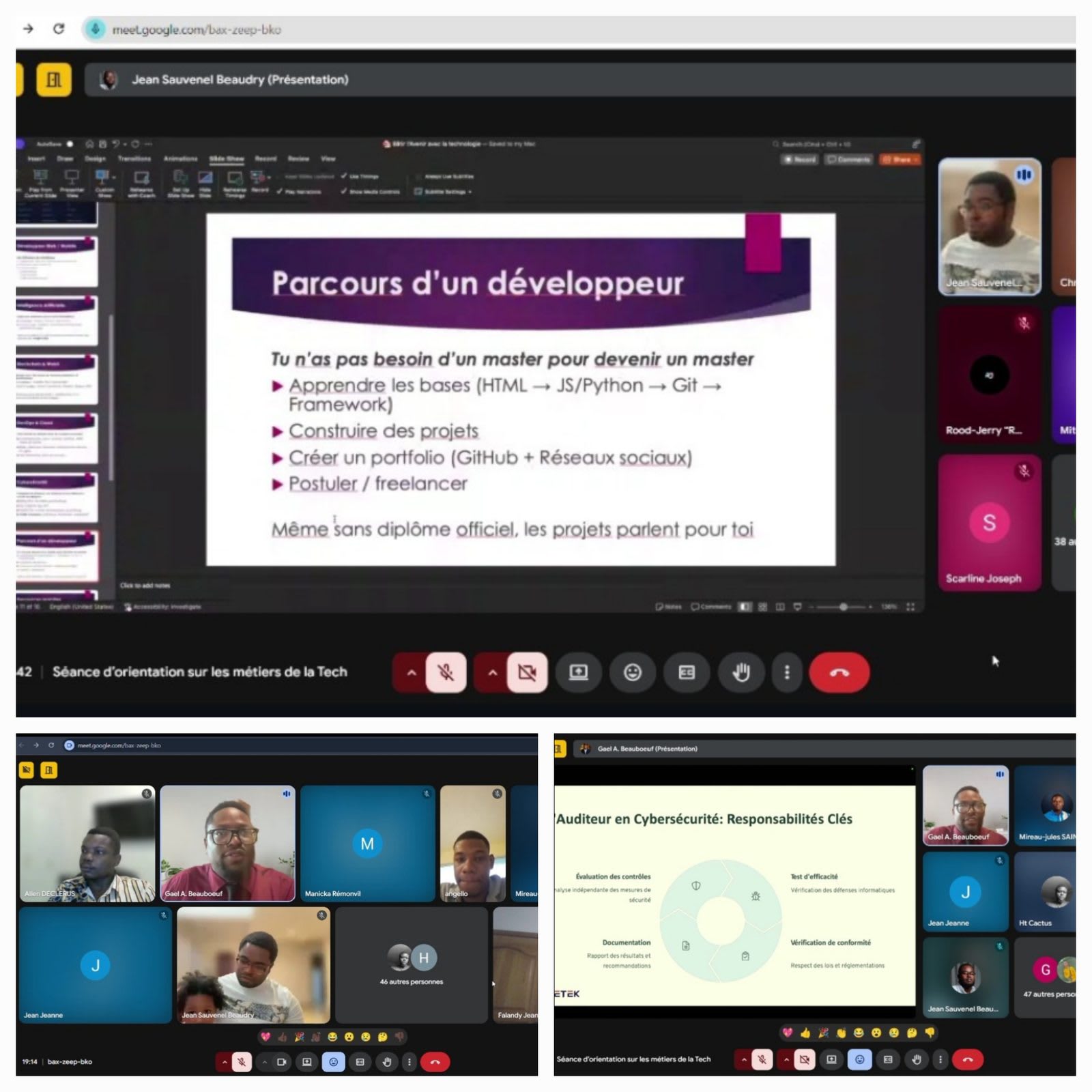The height and width of the screenshot is (1092, 1092).
Task: Open more options in bottom-left Meet window
Action: [x=409, y=1062]
